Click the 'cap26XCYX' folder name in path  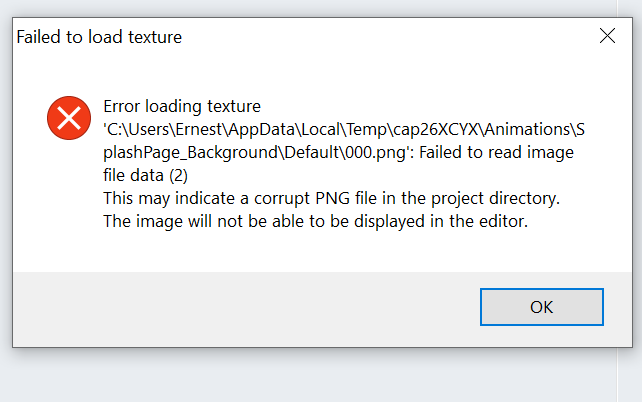click(435, 129)
